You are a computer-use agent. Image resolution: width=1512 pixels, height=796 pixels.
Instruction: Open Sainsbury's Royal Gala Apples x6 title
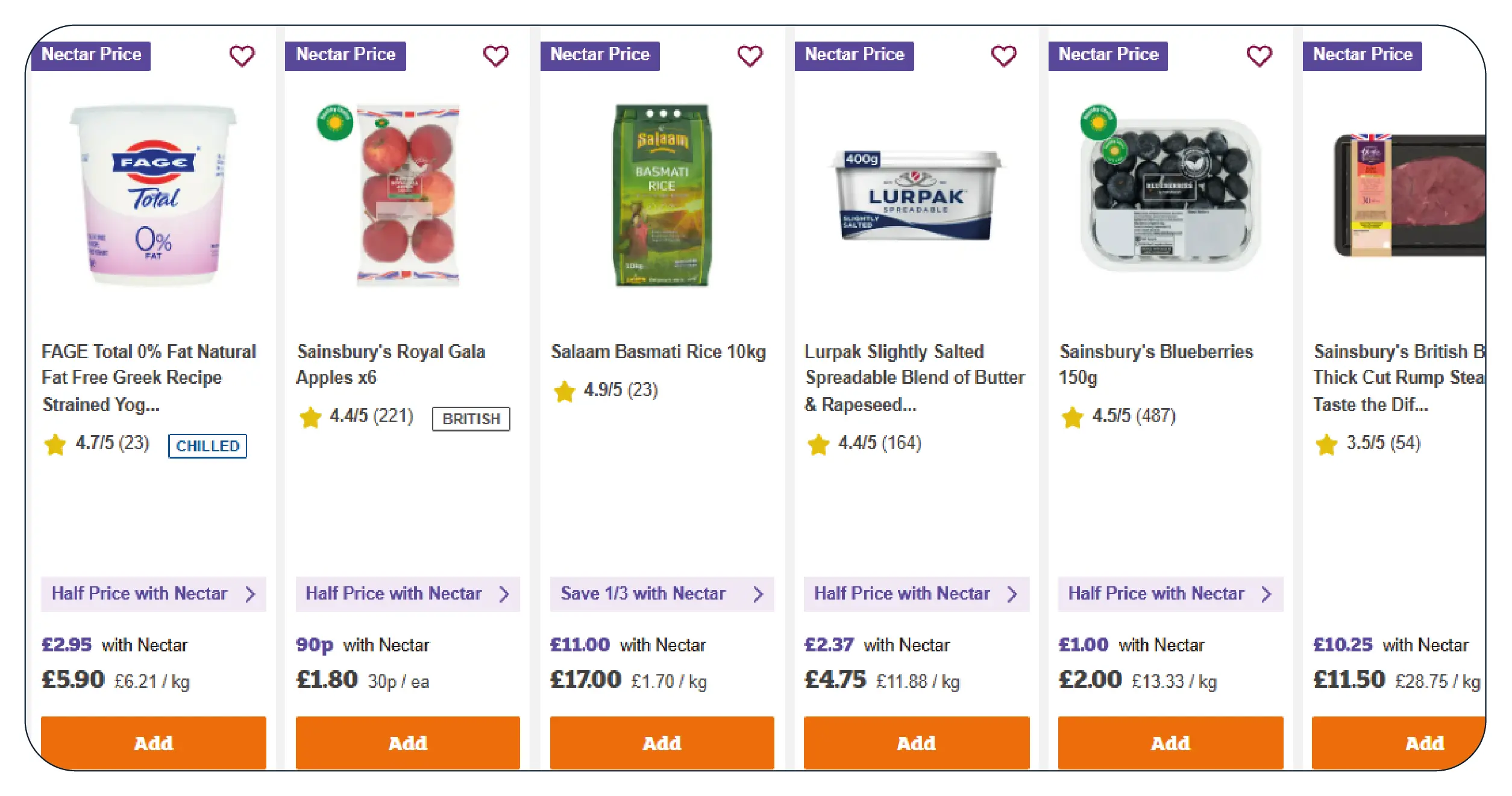click(391, 364)
